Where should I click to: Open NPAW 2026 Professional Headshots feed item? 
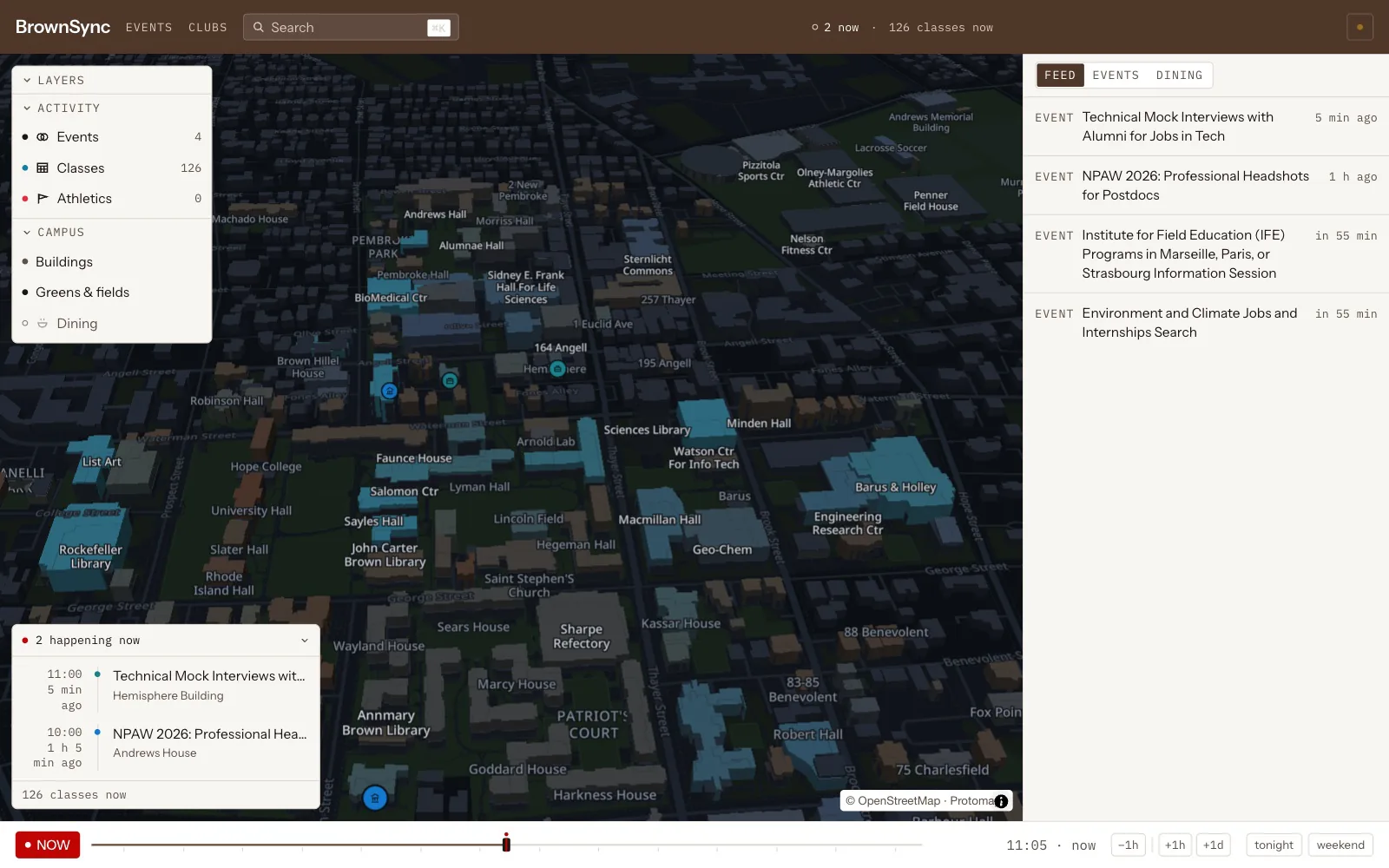(x=1206, y=186)
